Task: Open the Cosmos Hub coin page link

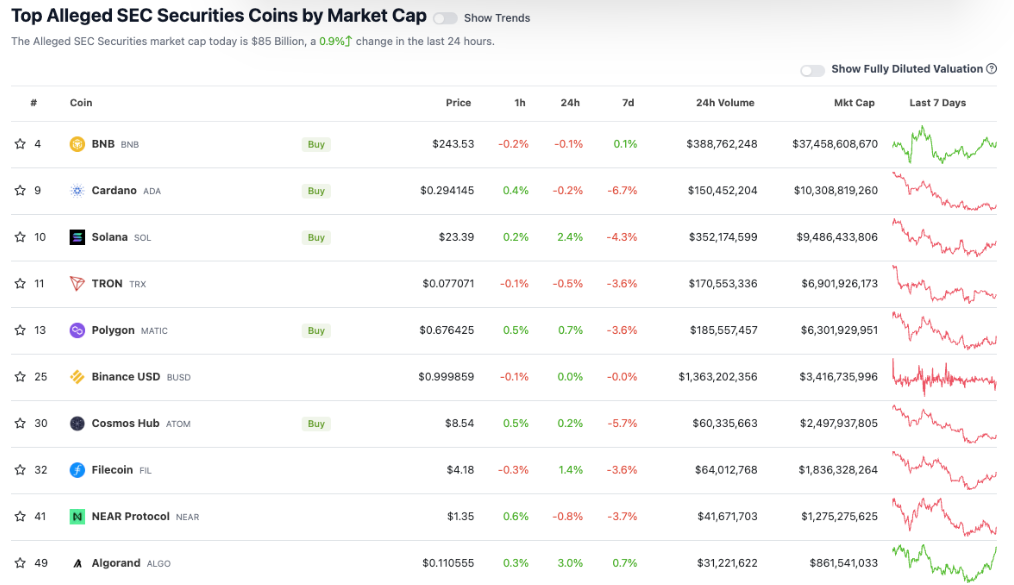Action: click(x=125, y=423)
